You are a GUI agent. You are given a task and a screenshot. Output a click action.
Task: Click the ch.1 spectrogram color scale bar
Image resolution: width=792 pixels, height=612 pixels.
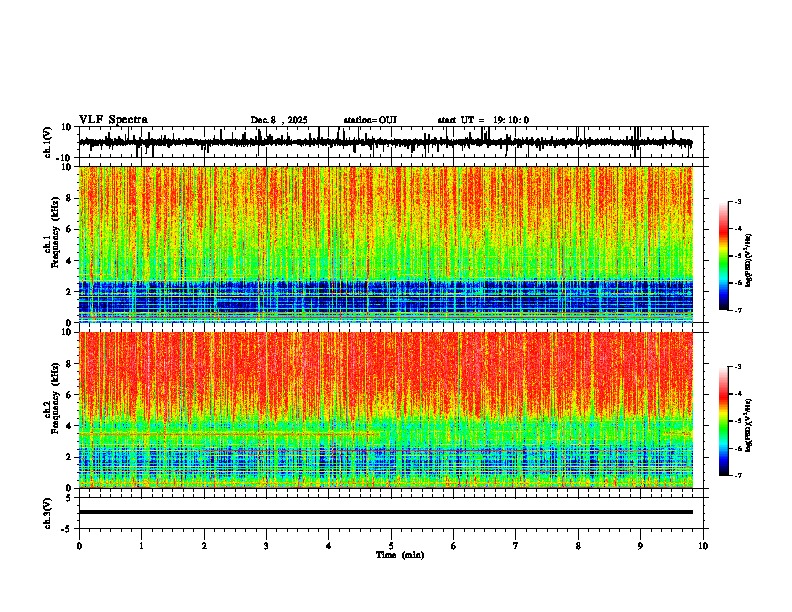(x=723, y=256)
